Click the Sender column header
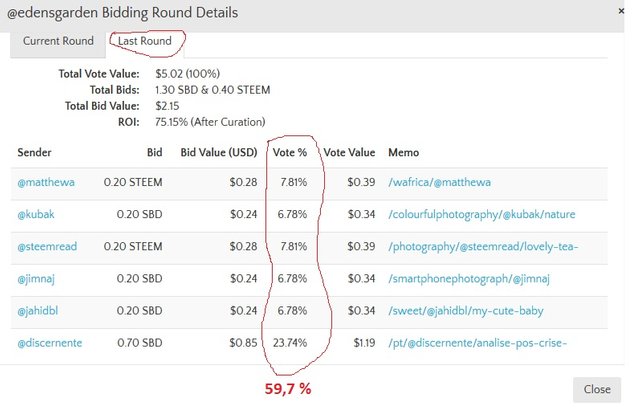640x411 pixels. pos(34,152)
